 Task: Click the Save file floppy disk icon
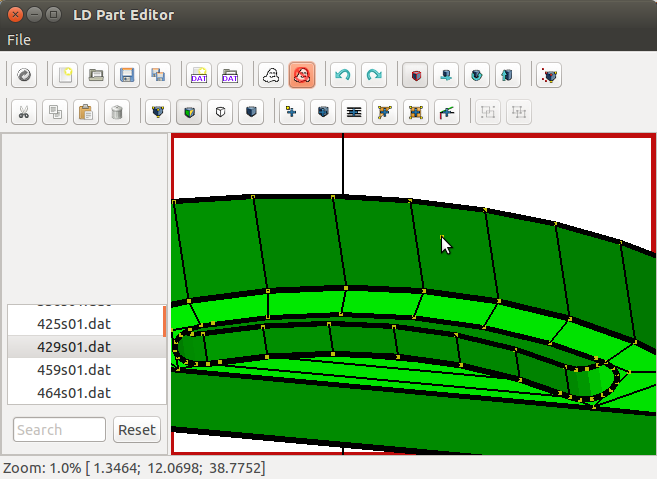pos(126,75)
